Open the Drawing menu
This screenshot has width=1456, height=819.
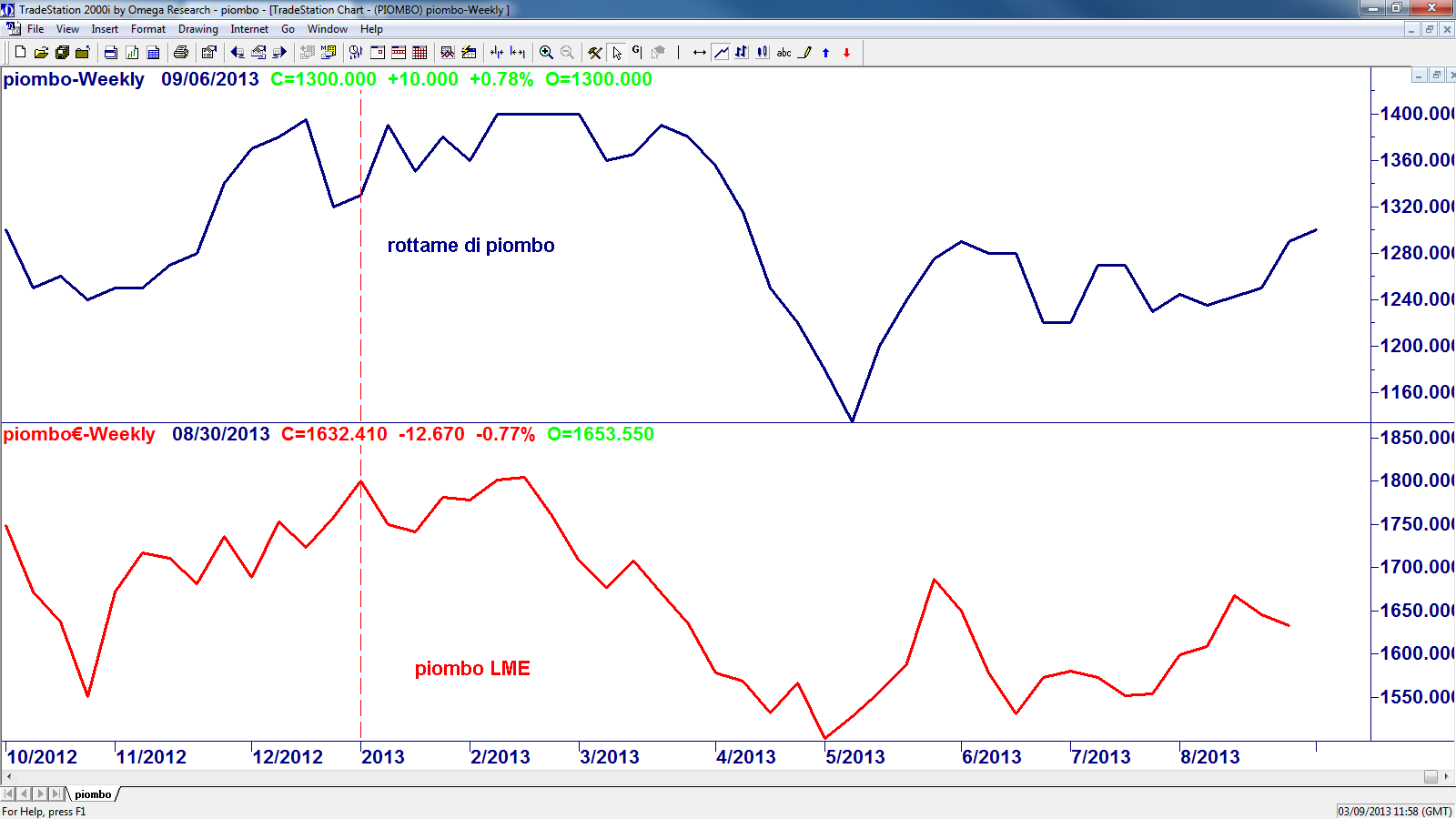click(197, 29)
